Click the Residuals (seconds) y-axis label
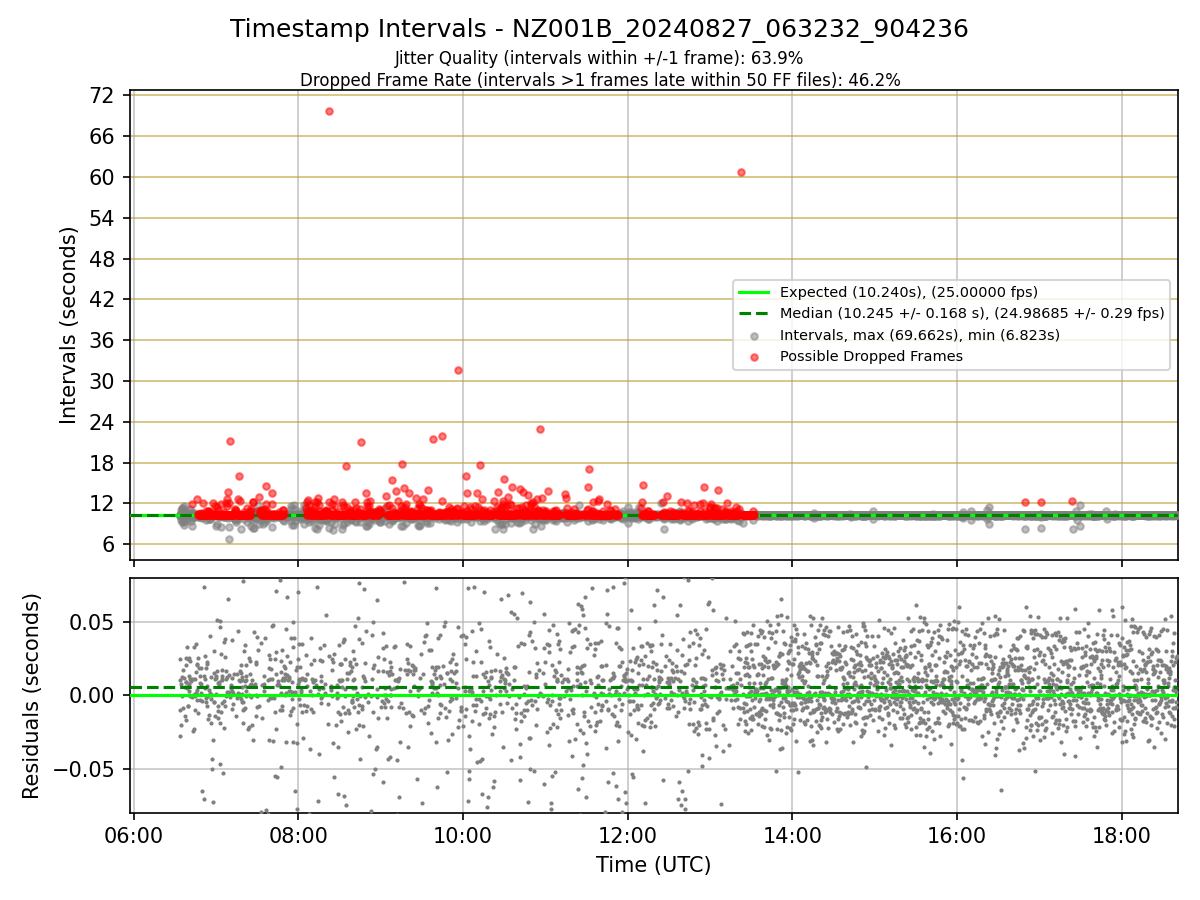This screenshot has height=900, width=1200. click(x=32, y=696)
